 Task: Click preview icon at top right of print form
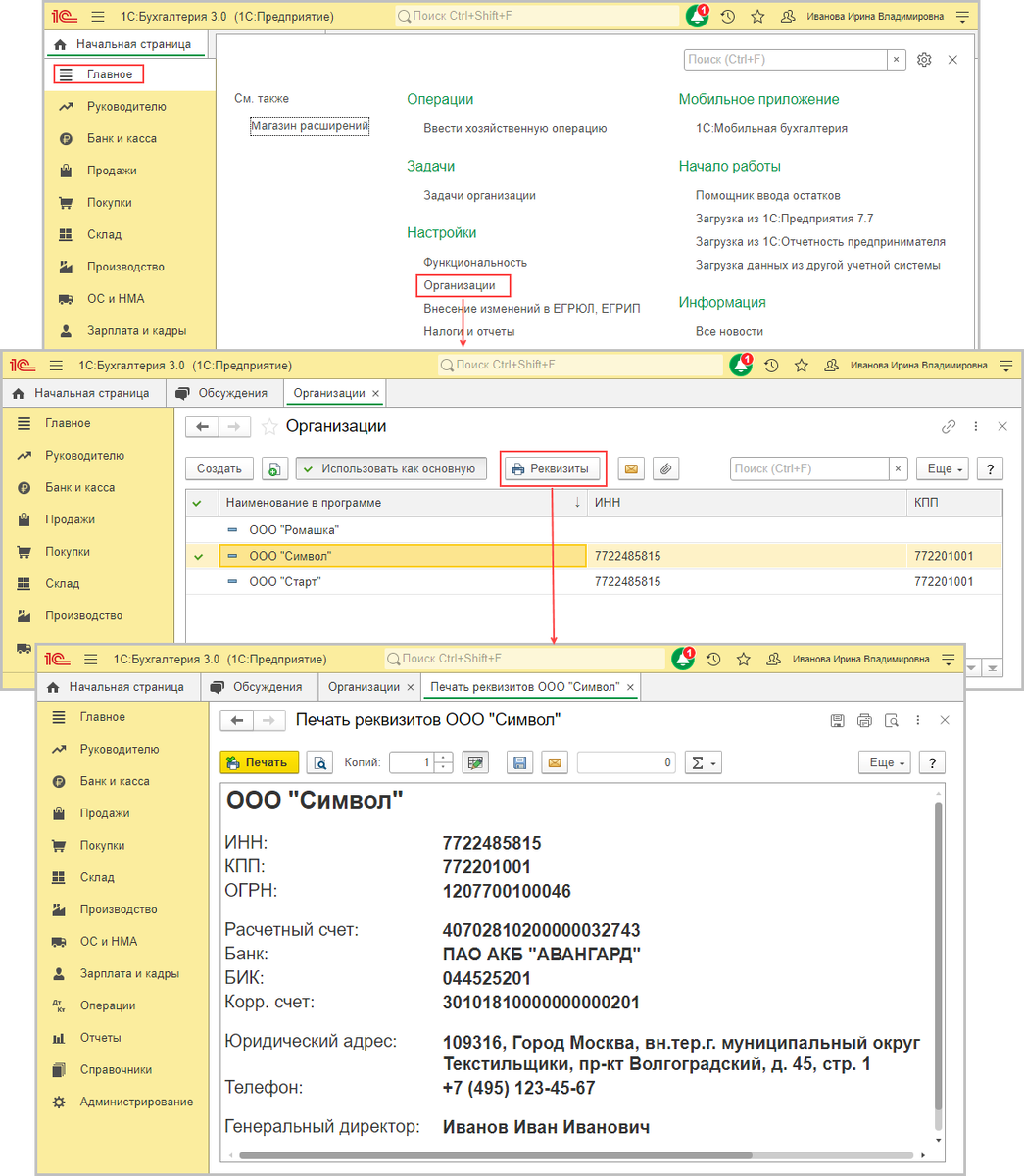click(x=891, y=720)
